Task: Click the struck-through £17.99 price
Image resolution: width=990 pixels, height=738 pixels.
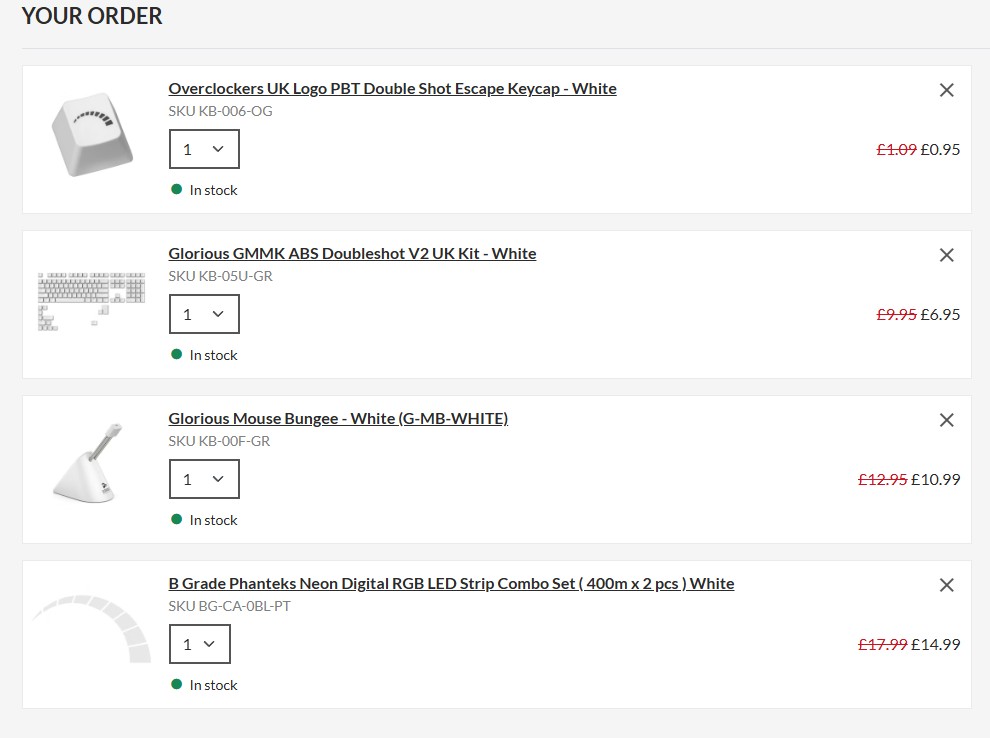Action: click(883, 645)
